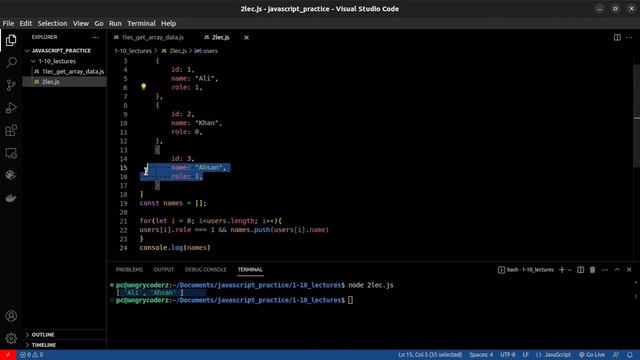
Task: Open terminal panel more actions ellipsis
Action: click(604, 270)
